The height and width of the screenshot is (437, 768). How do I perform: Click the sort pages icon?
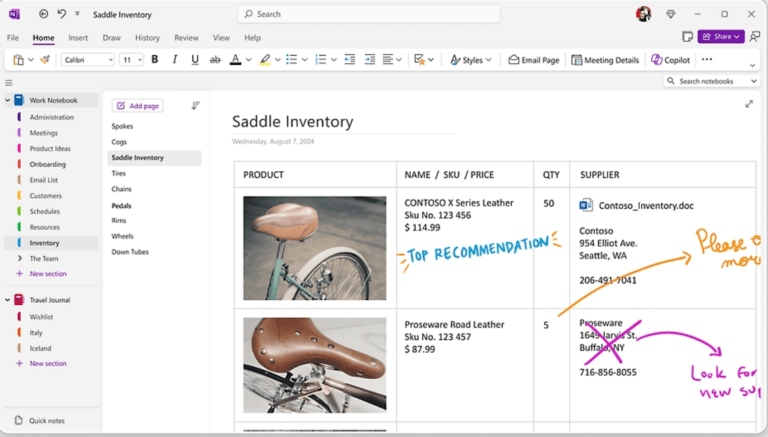(x=196, y=105)
